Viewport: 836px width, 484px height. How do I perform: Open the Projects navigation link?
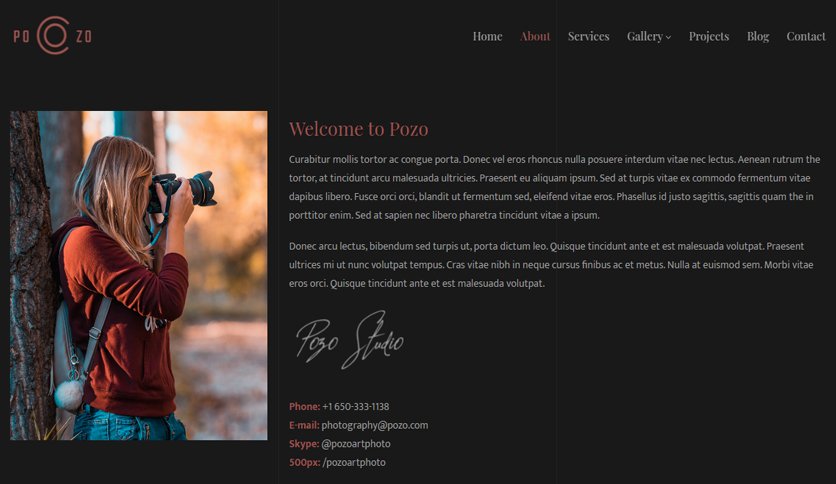[709, 36]
